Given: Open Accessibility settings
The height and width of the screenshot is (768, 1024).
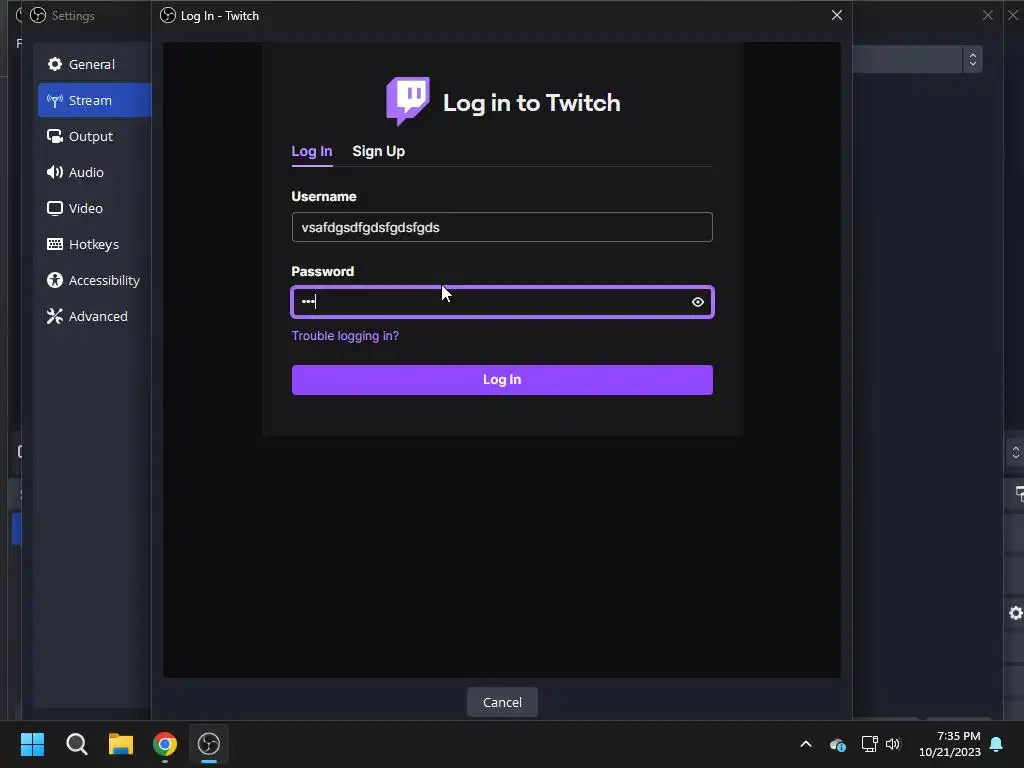Looking at the screenshot, I should [x=94, y=280].
